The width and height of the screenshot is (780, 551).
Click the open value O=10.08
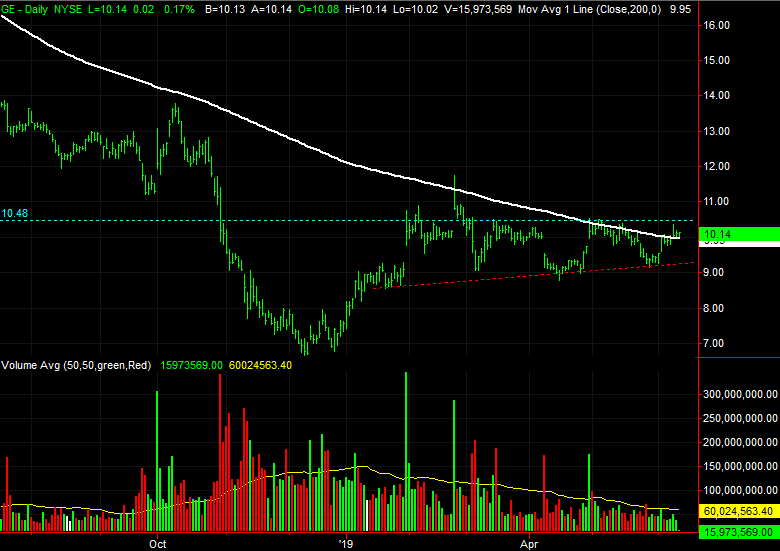pyautogui.click(x=319, y=9)
